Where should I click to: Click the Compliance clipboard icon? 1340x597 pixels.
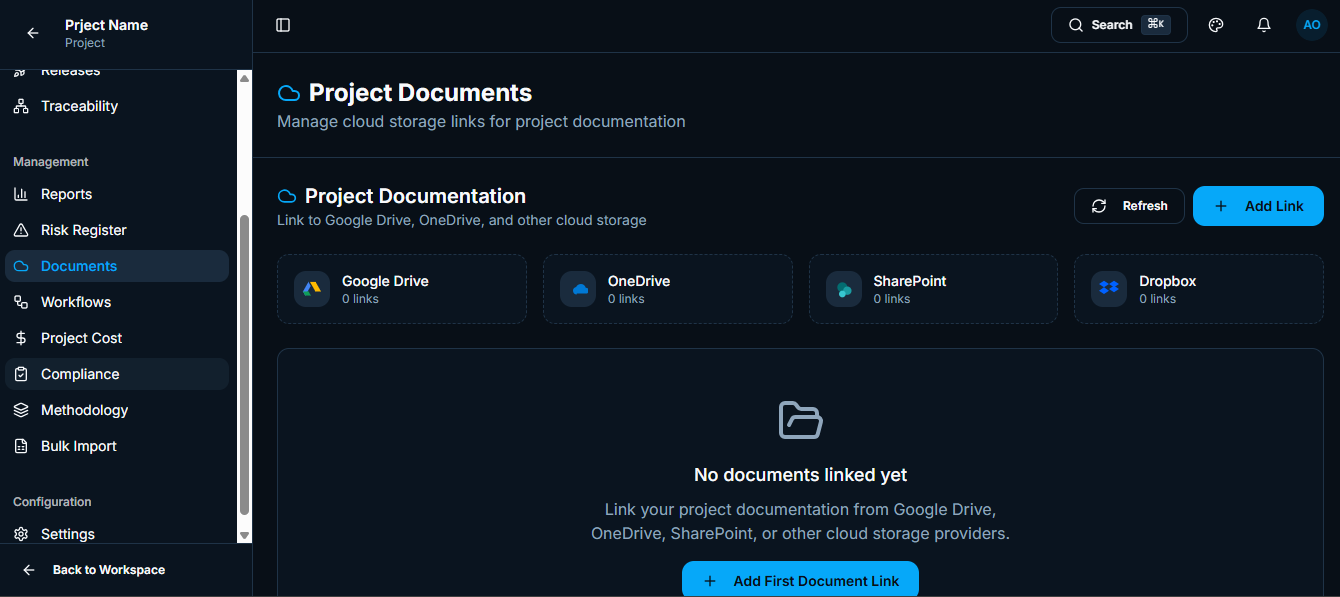tap(21, 374)
